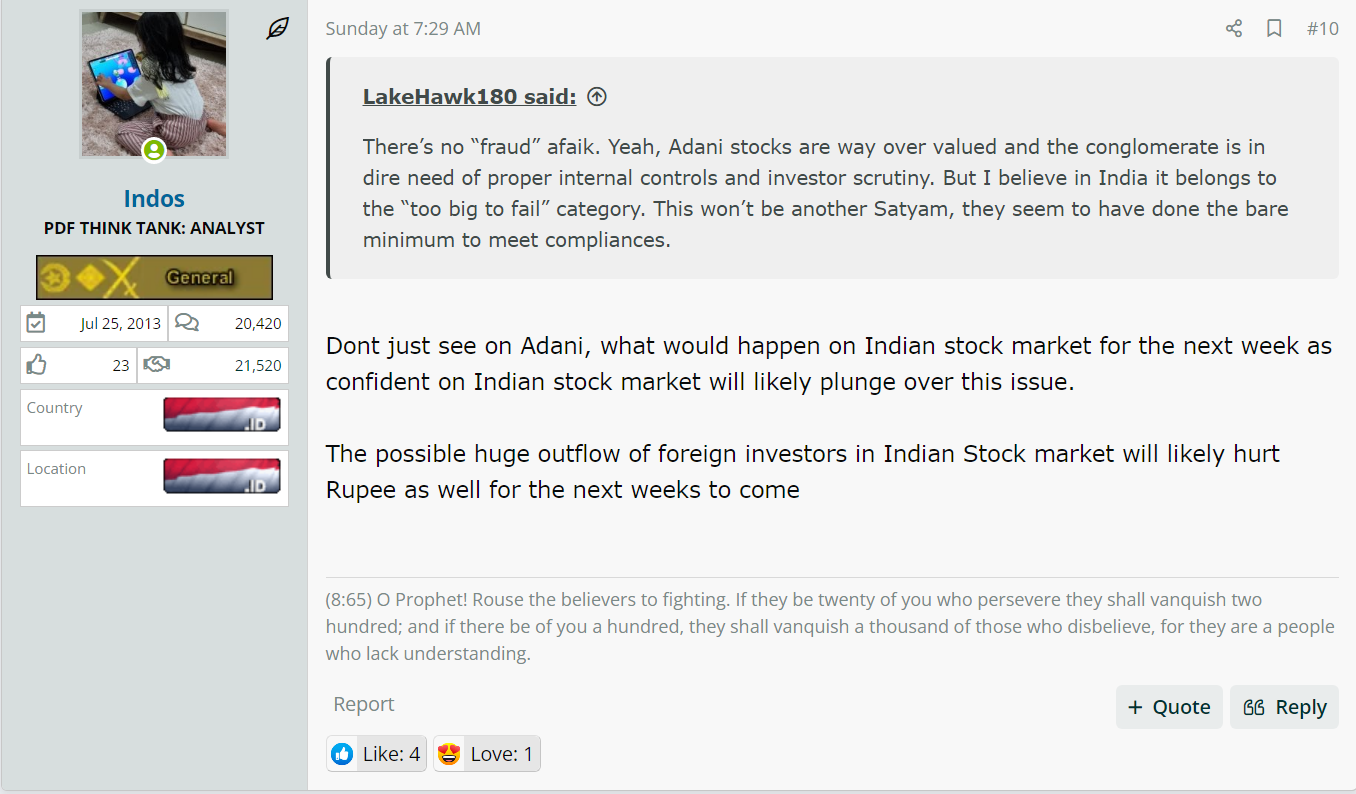1356x794 pixels.
Task: Report this post
Action: click(x=364, y=704)
